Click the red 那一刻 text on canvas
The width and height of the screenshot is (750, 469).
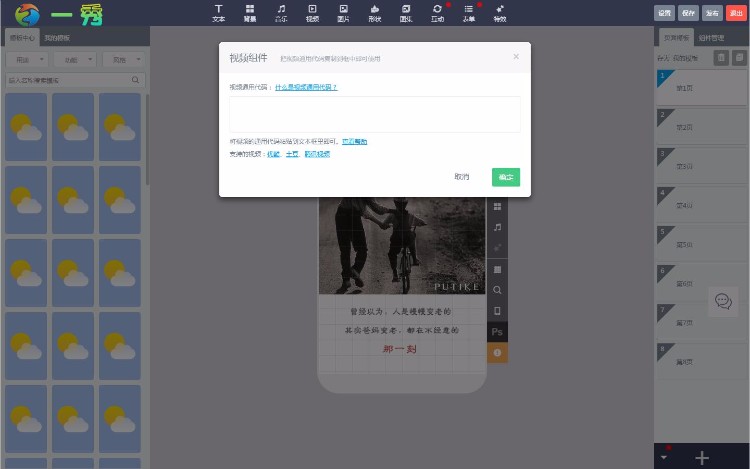[x=399, y=349]
